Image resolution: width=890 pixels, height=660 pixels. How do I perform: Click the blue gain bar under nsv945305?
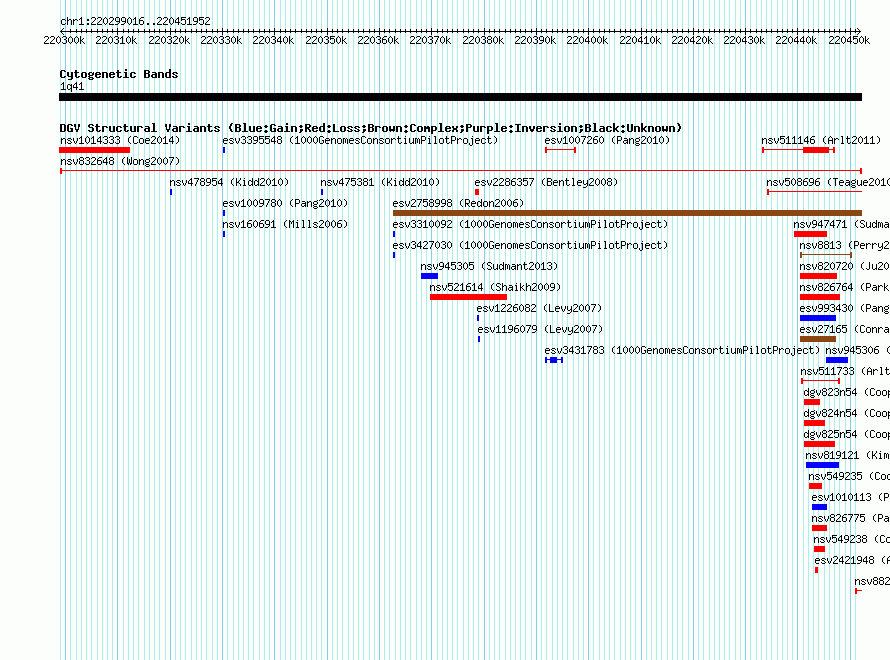pos(429,276)
